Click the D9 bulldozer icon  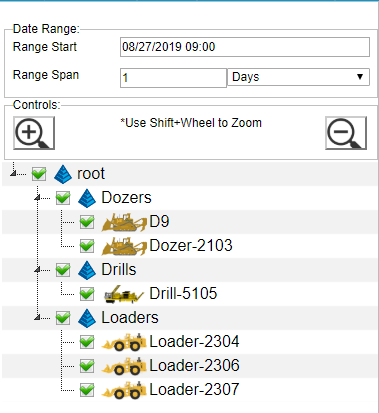point(124,223)
